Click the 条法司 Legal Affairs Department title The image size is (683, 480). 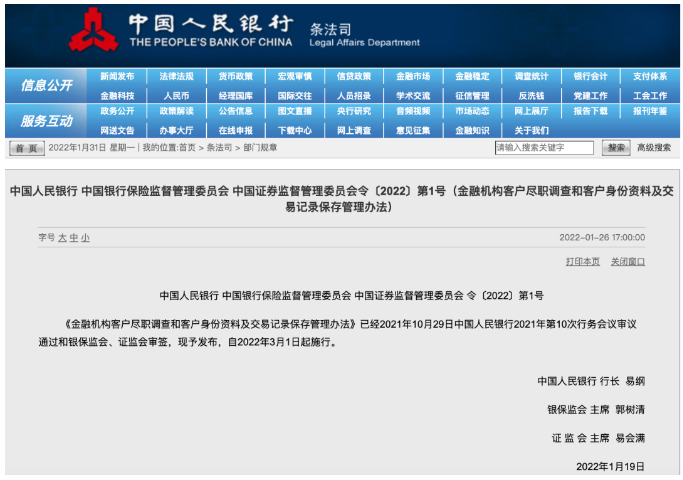(365, 35)
